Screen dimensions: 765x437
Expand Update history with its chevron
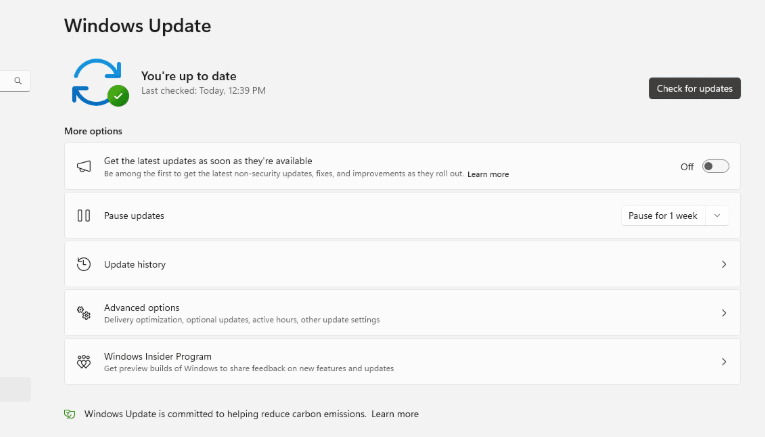click(x=723, y=264)
